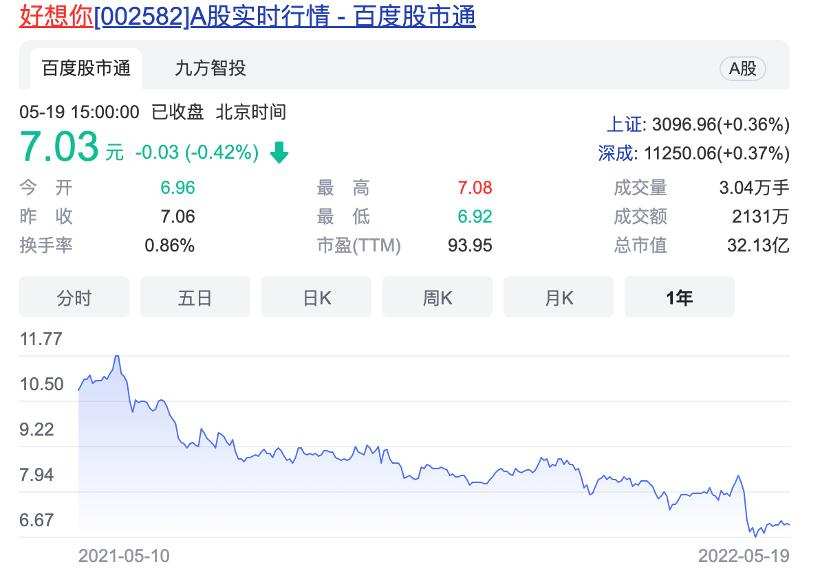This screenshot has width=832, height=574.
Task: Click the 6.67 y-axis label
Action: [x=37, y=520]
